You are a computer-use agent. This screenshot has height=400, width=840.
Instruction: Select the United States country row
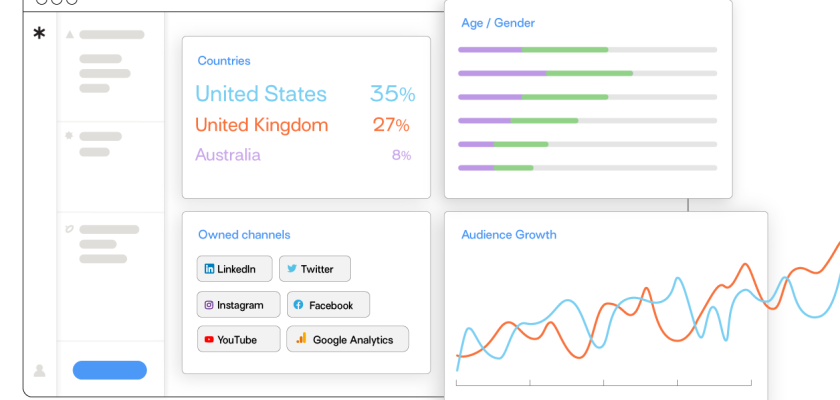pos(304,94)
